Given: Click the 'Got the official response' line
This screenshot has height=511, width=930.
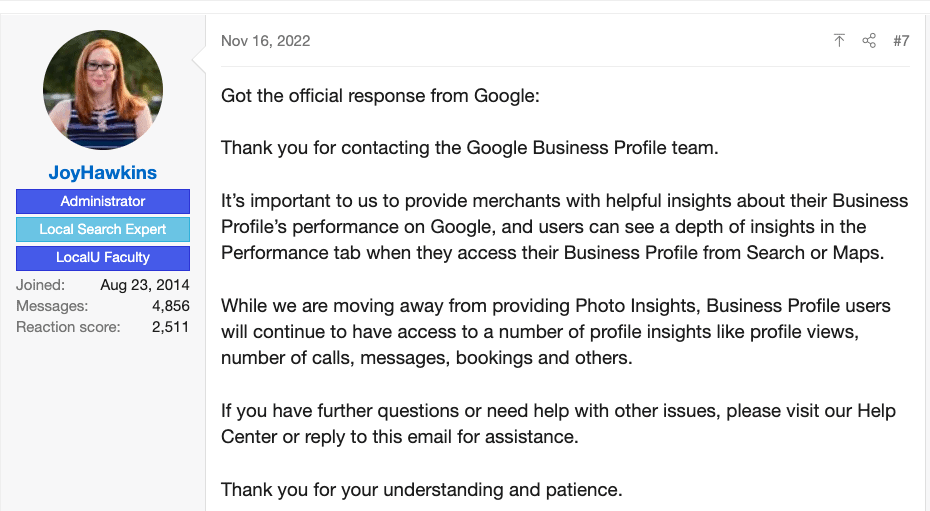Looking at the screenshot, I should click(380, 95).
